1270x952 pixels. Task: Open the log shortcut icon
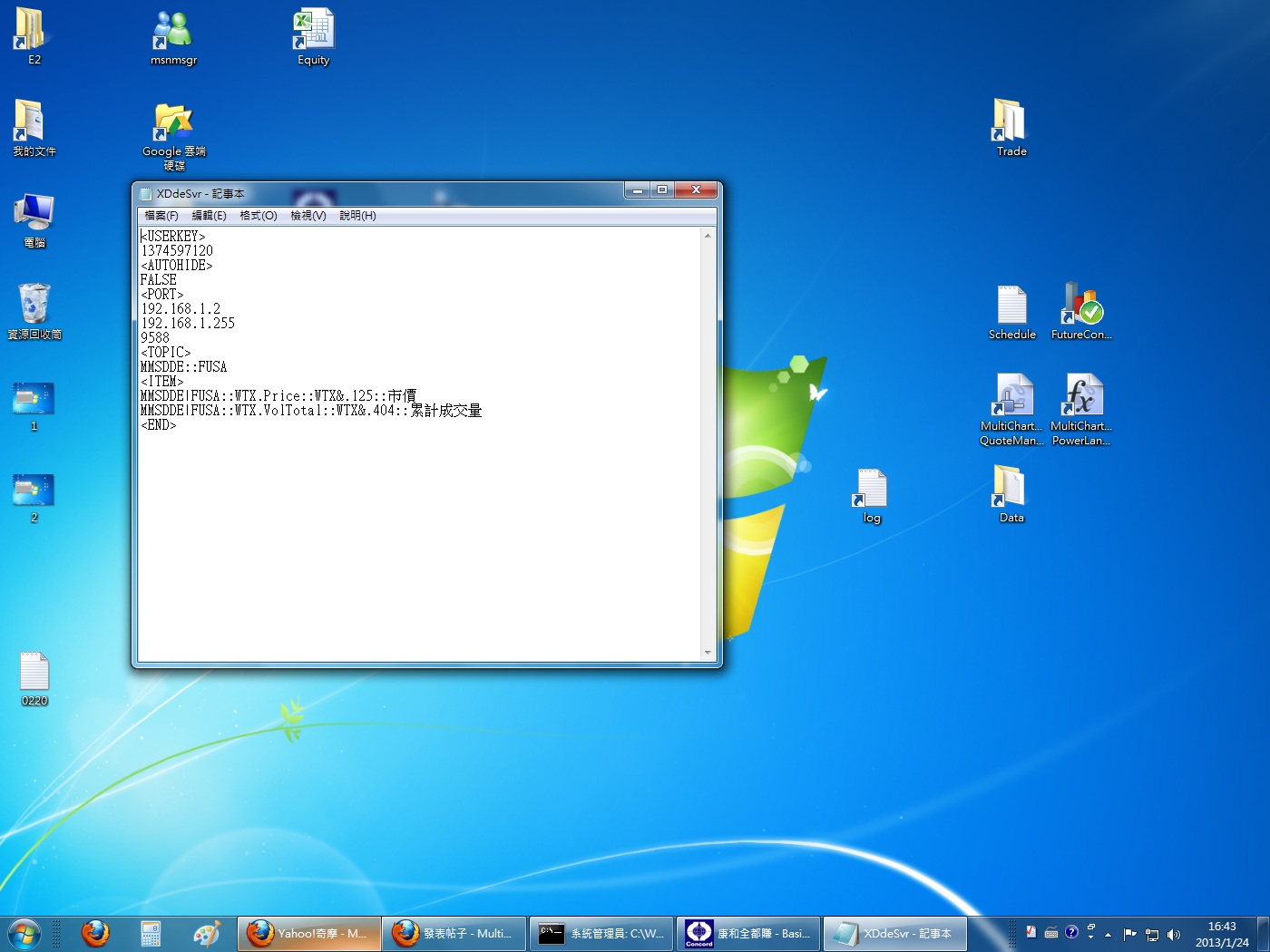tap(871, 495)
